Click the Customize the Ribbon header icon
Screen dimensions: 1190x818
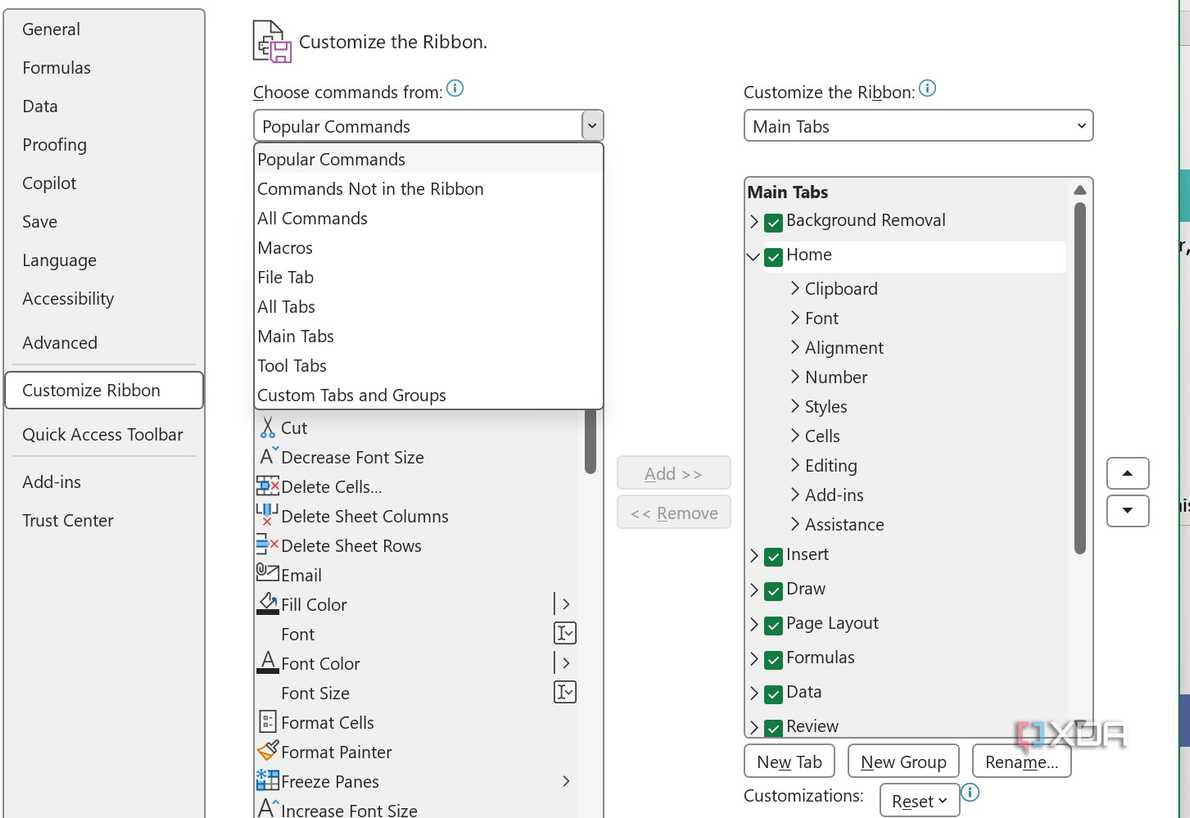pyautogui.click(x=272, y=42)
